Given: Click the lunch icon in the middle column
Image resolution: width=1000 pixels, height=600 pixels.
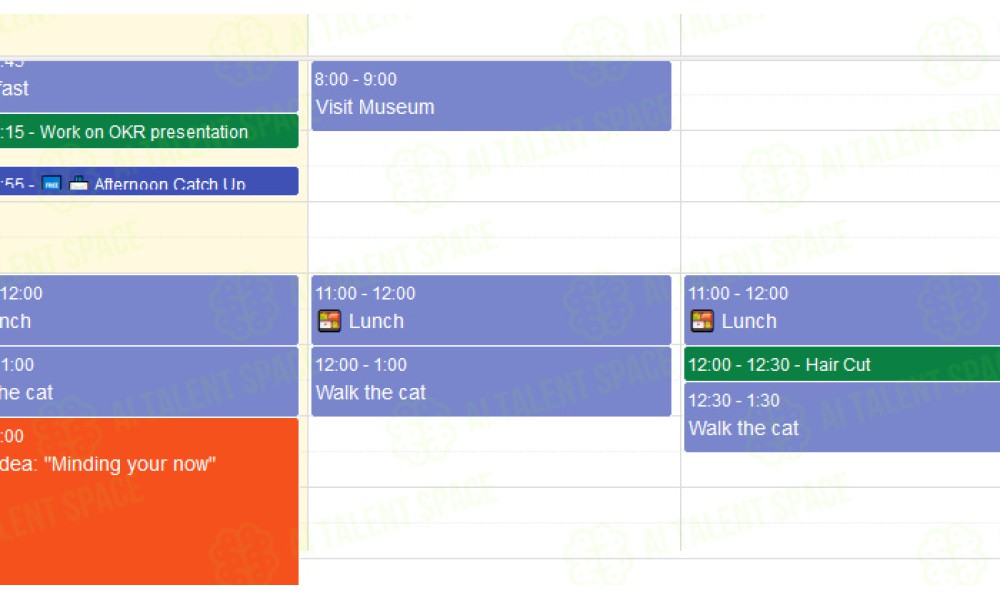Looking at the screenshot, I should (x=329, y=321).
